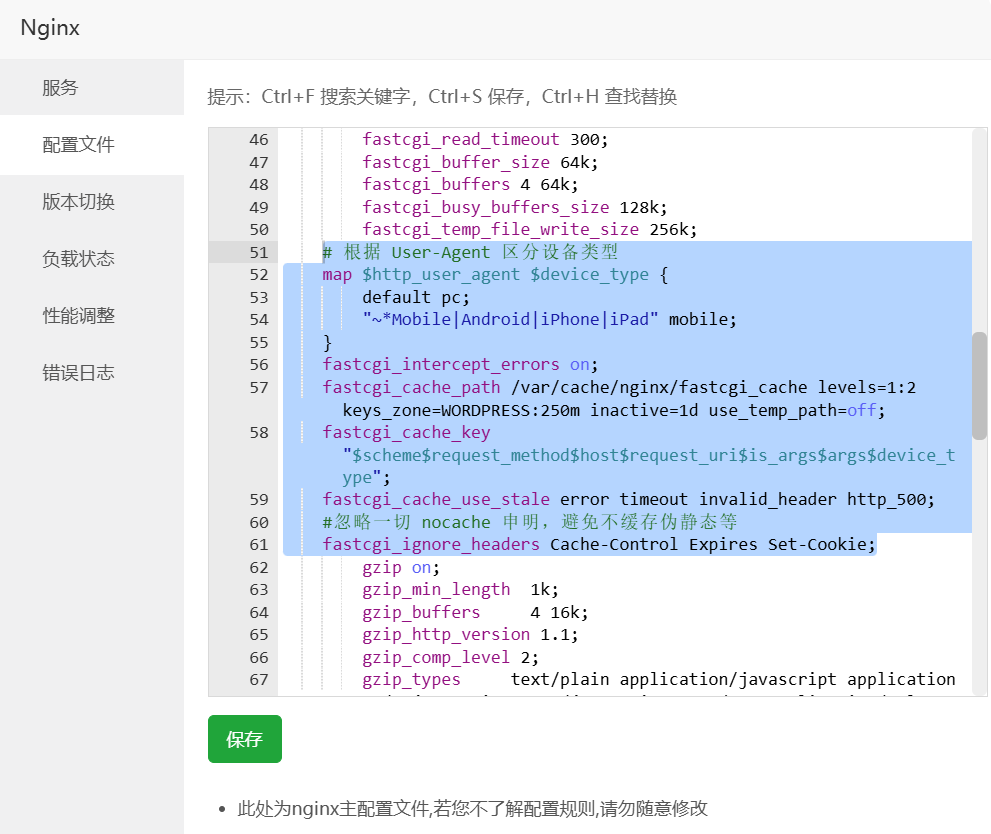The height and width of the screenshot is (834, 991).
Task: Show the 错误日志 tab
Action: pos(78,373)
